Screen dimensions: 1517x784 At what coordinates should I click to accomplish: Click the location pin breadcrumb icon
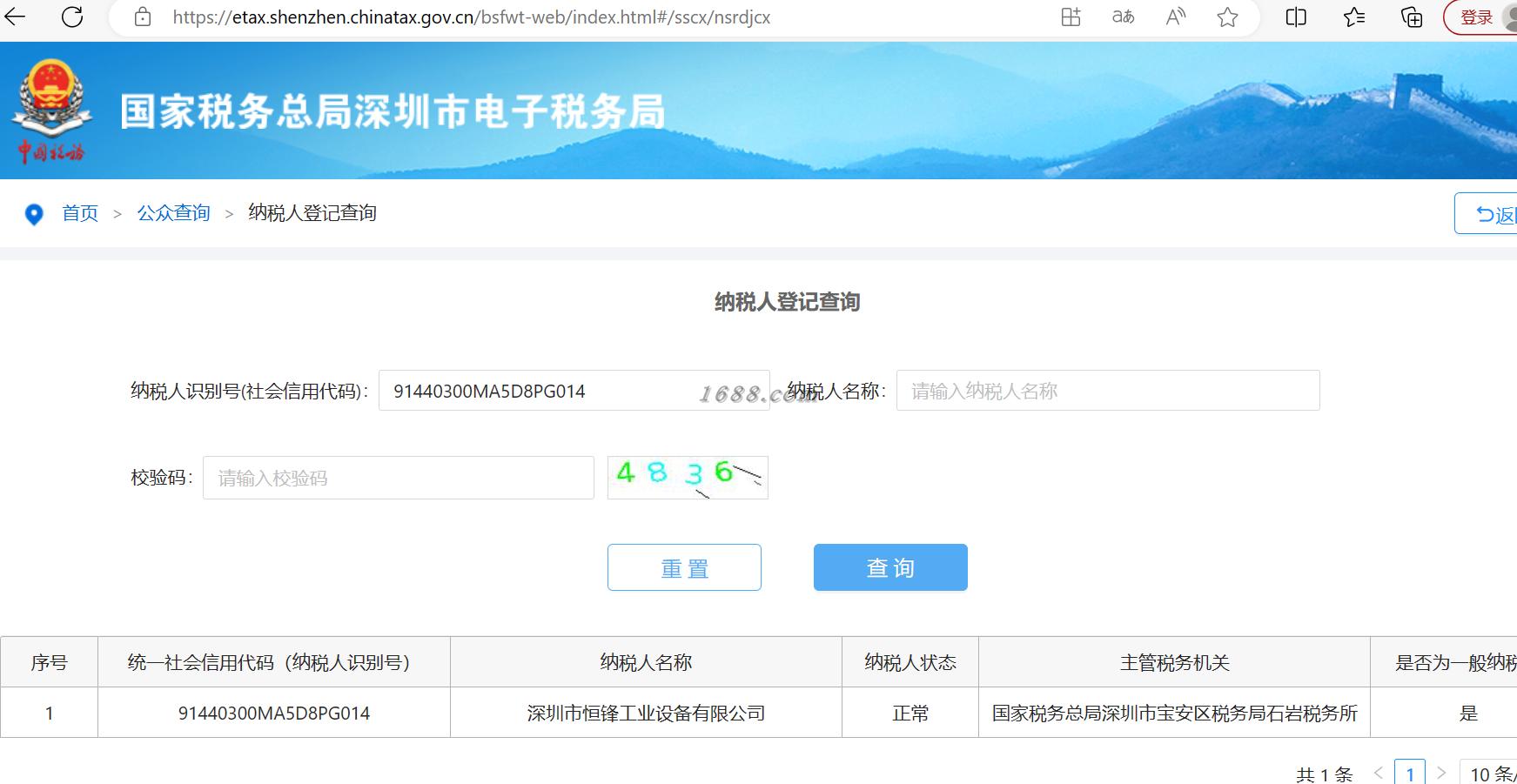[34, 214]
